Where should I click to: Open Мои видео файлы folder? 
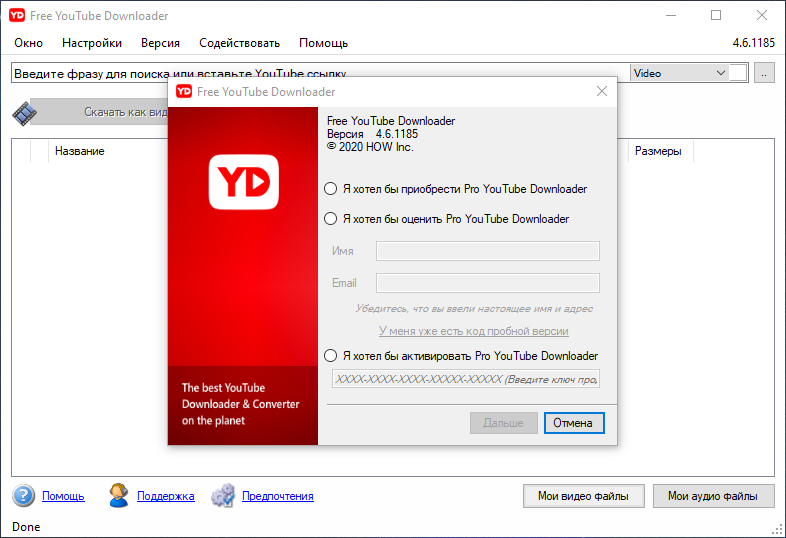point(583,496)
